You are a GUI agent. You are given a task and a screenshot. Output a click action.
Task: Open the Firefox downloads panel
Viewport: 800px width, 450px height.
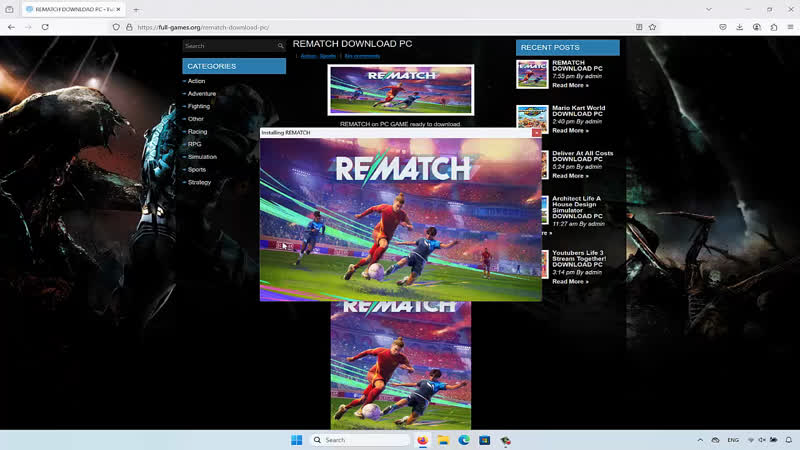tap(739, 27)
